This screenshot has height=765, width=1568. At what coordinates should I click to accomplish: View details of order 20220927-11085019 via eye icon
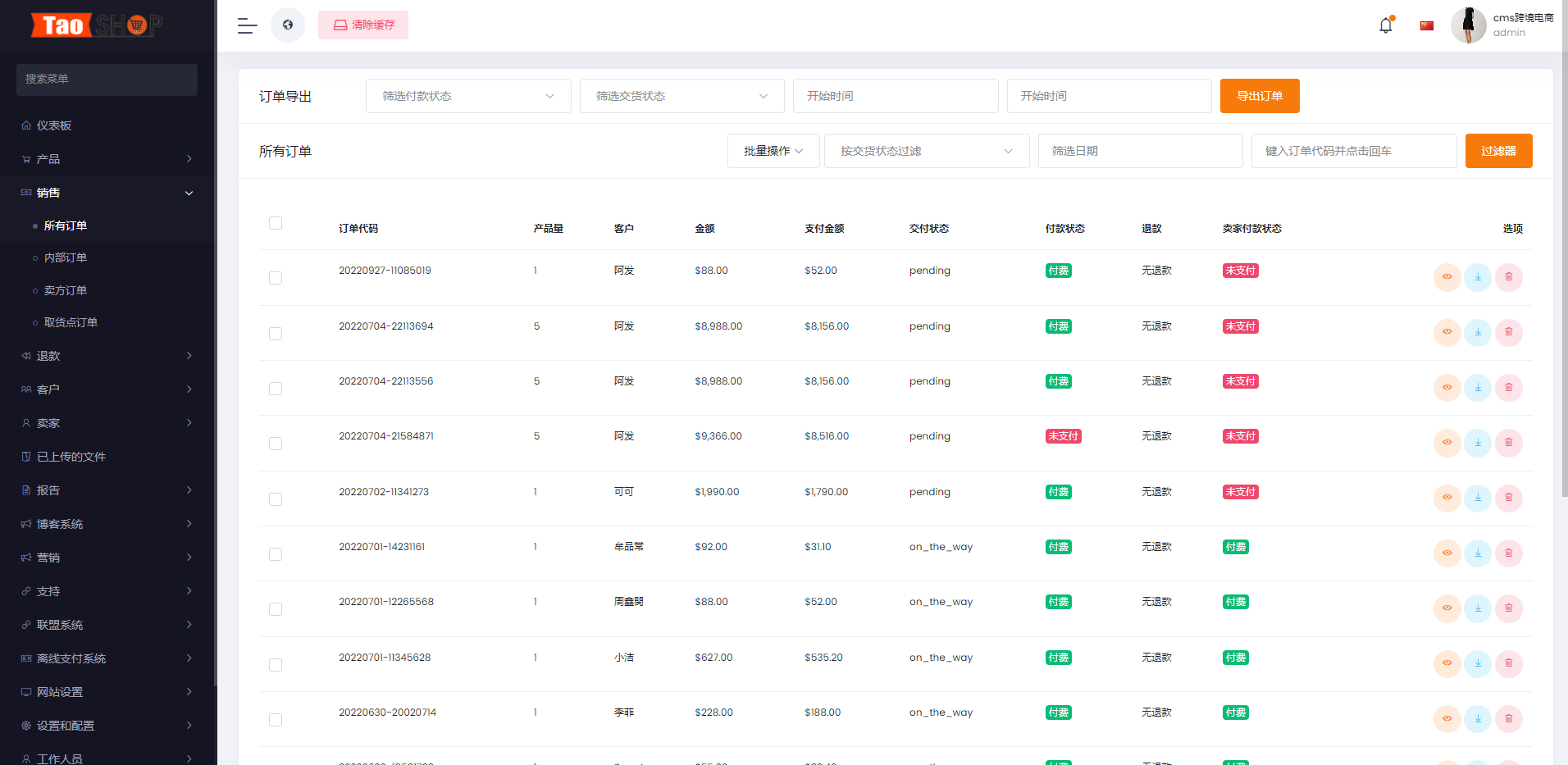(x=1446, y=277)
